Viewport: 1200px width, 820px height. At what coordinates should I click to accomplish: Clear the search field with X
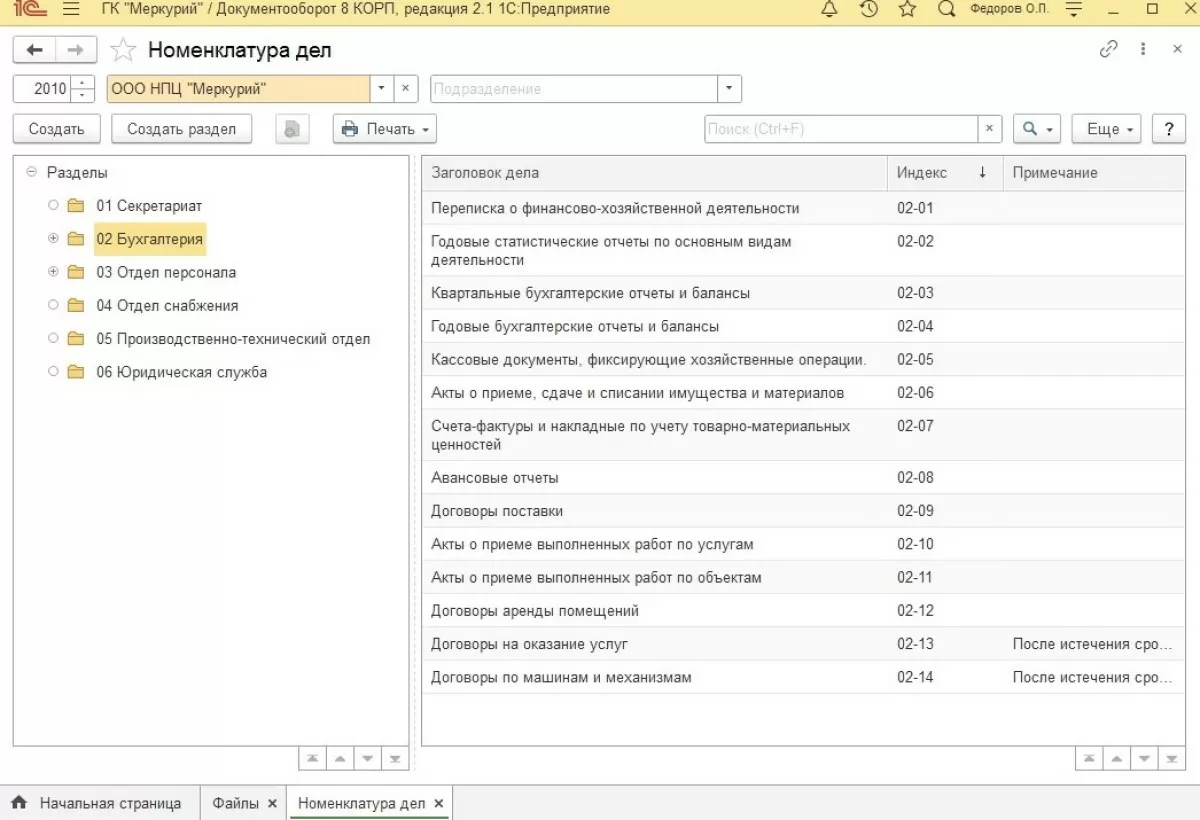point(989,129)
